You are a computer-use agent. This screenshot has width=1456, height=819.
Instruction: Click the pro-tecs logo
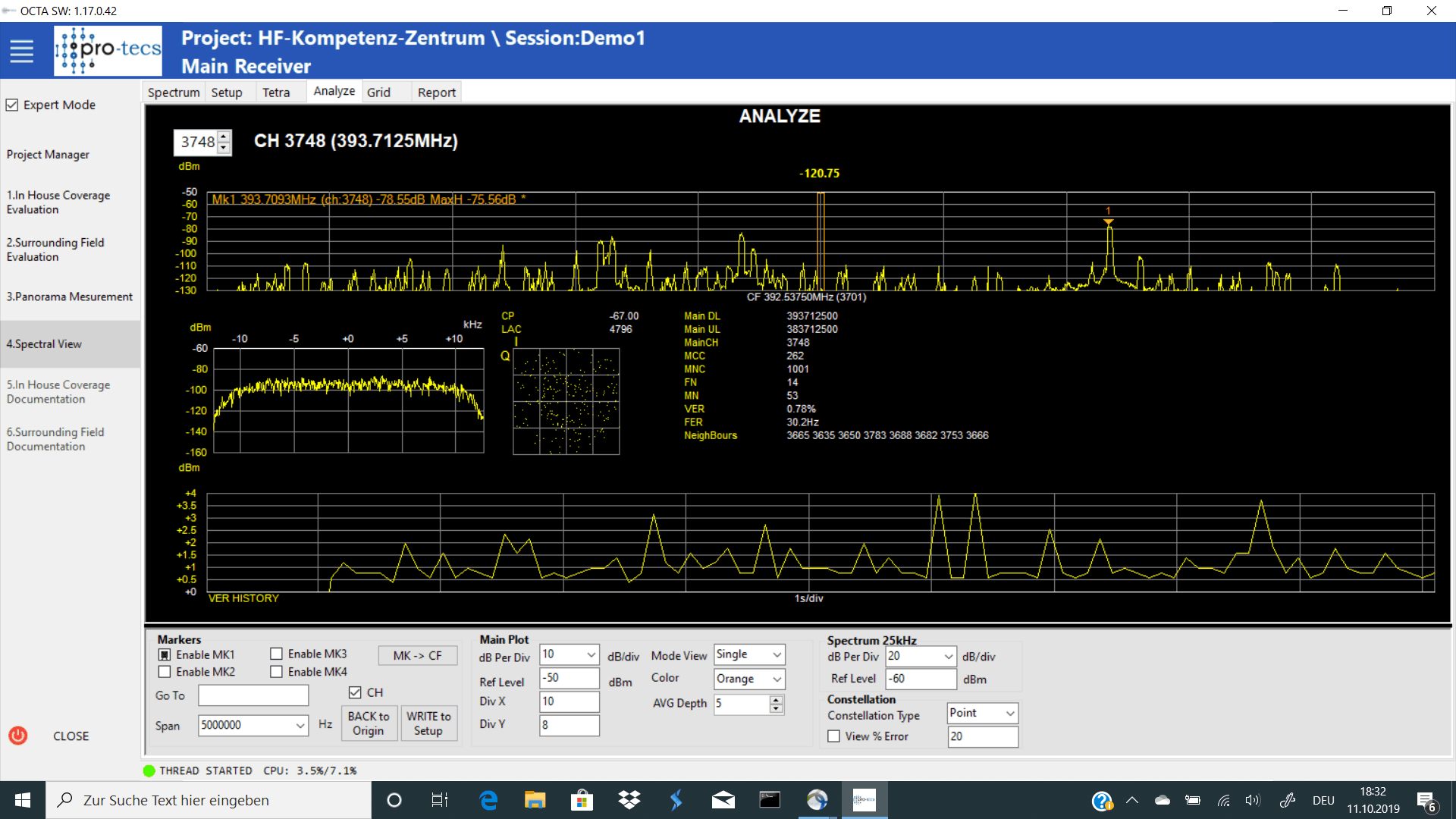108,51
